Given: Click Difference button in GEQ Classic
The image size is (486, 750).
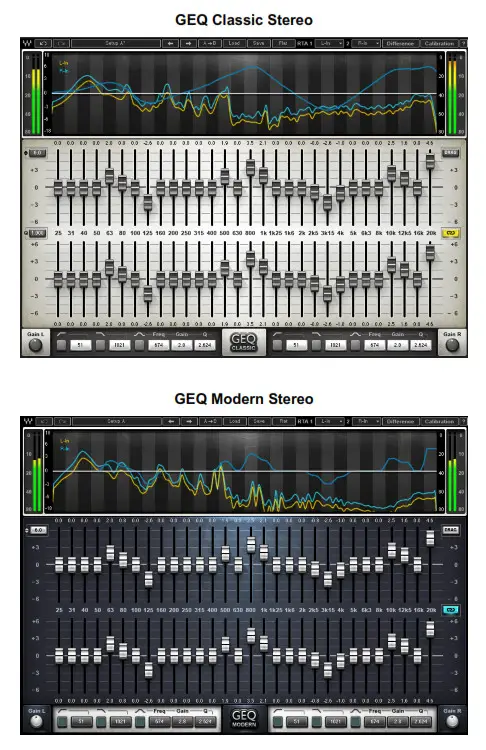Looking at the screenshot, I should (400, 44).
